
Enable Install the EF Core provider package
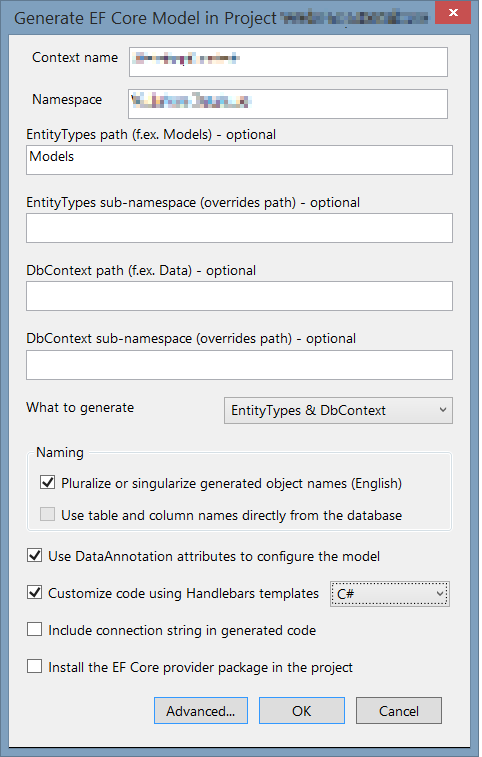(34, 666)
